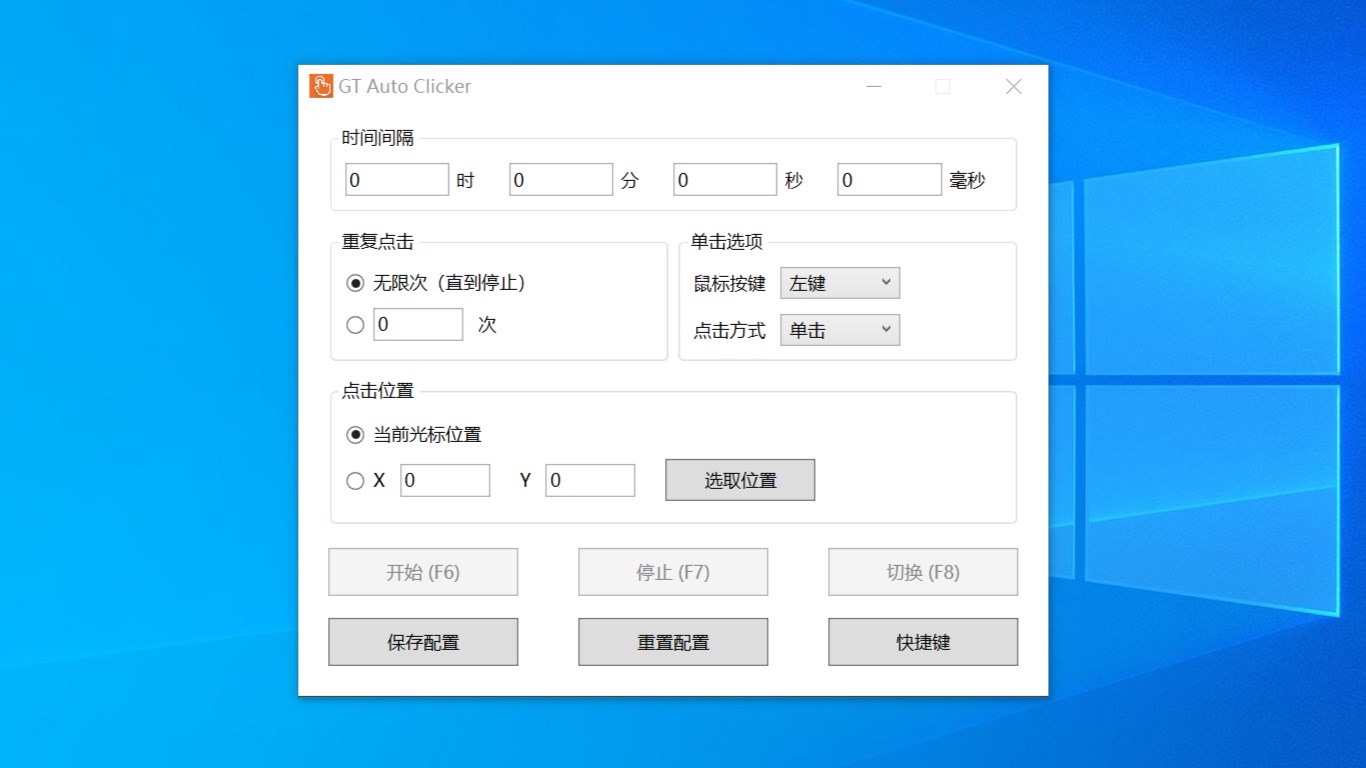Select the fixed repeat count option
Viewport: 1366px width, 768px height.
point(355,324)
